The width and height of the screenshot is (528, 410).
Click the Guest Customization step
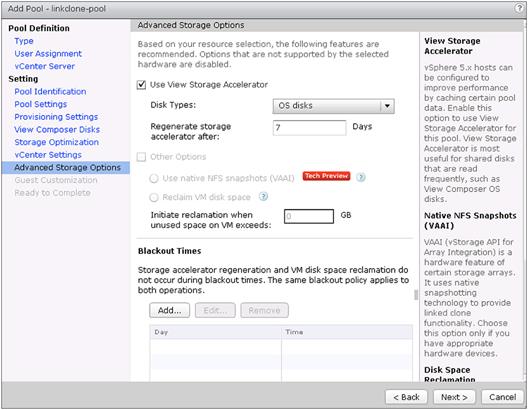click(x=56, y=180)
